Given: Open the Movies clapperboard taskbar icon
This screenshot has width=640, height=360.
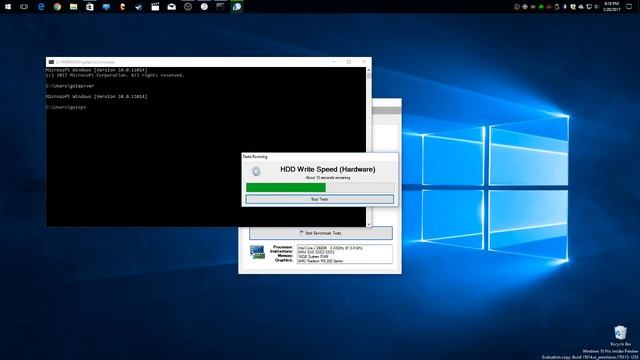Looking at the screenshot, I should pyautogui.click(x=155, y=7).
